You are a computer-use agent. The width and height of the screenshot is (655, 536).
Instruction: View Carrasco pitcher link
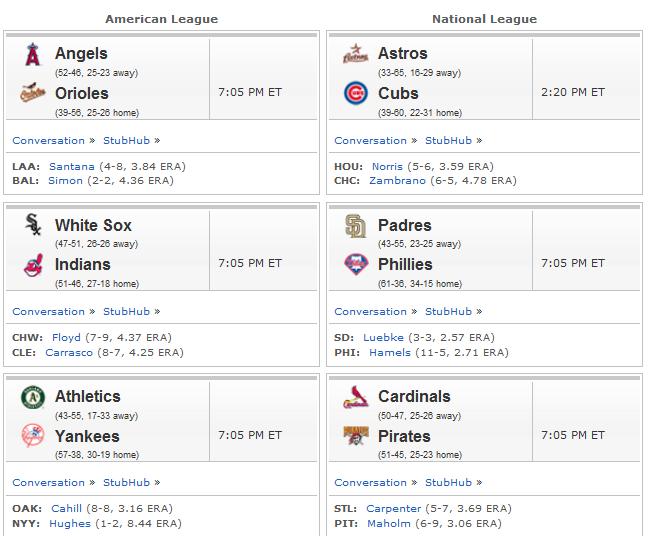pos(69,352)
